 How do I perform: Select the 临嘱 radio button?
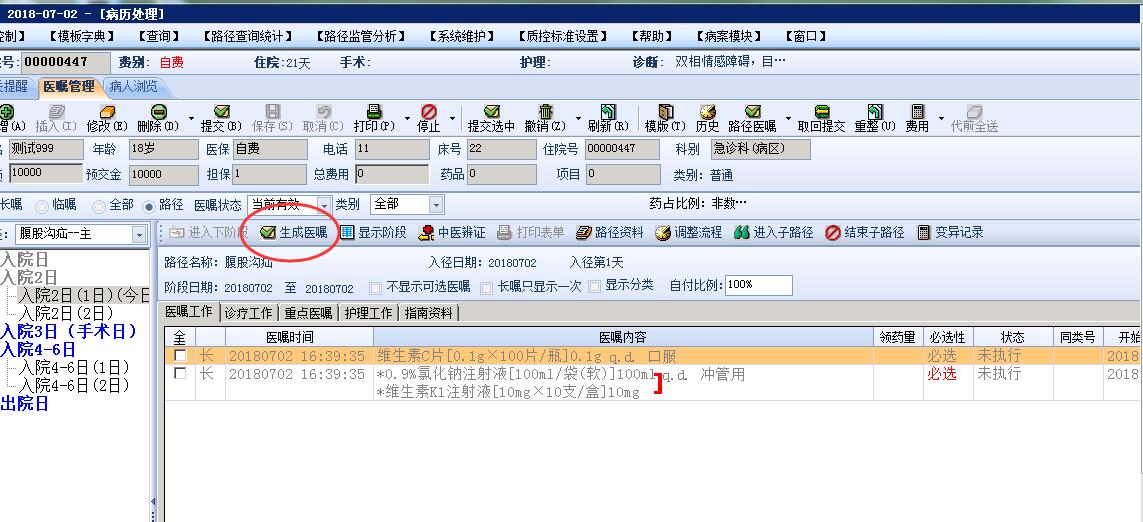(42, 206)
